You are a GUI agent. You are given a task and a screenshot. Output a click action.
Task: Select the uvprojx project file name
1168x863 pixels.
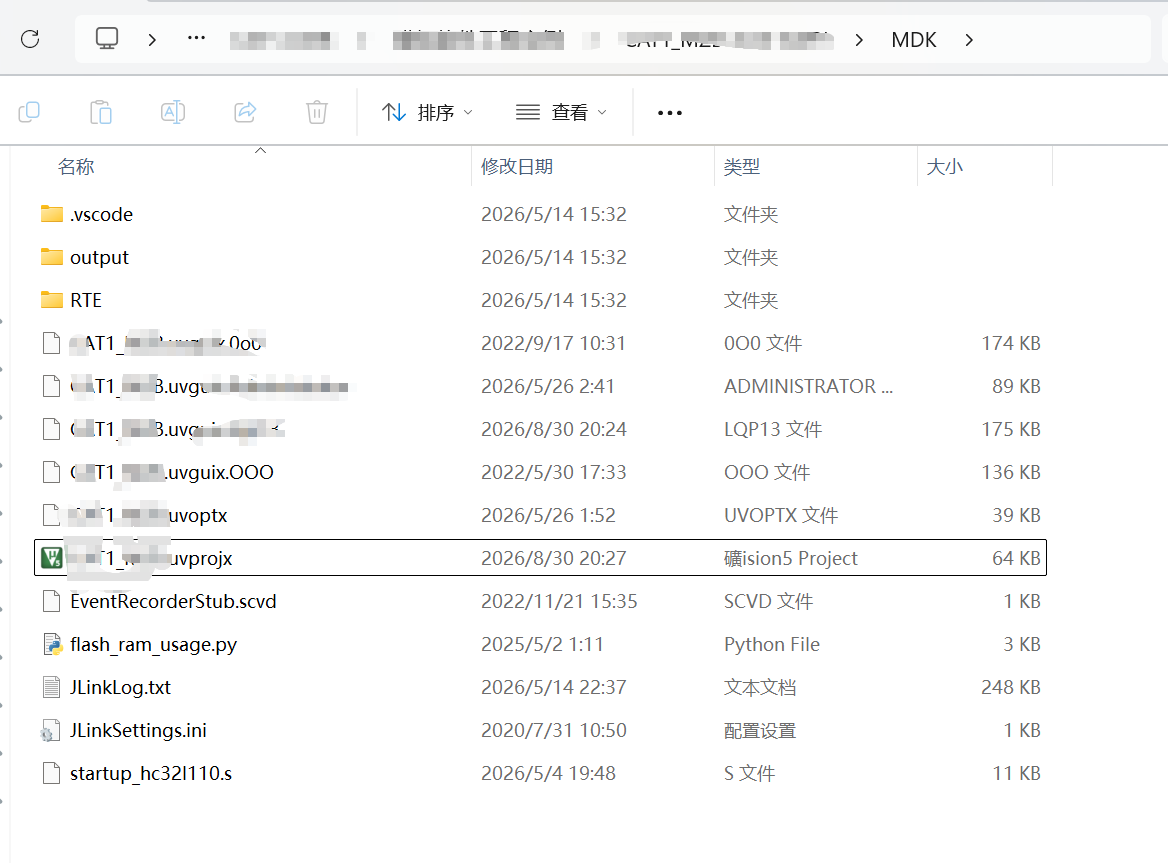[151, 558]
